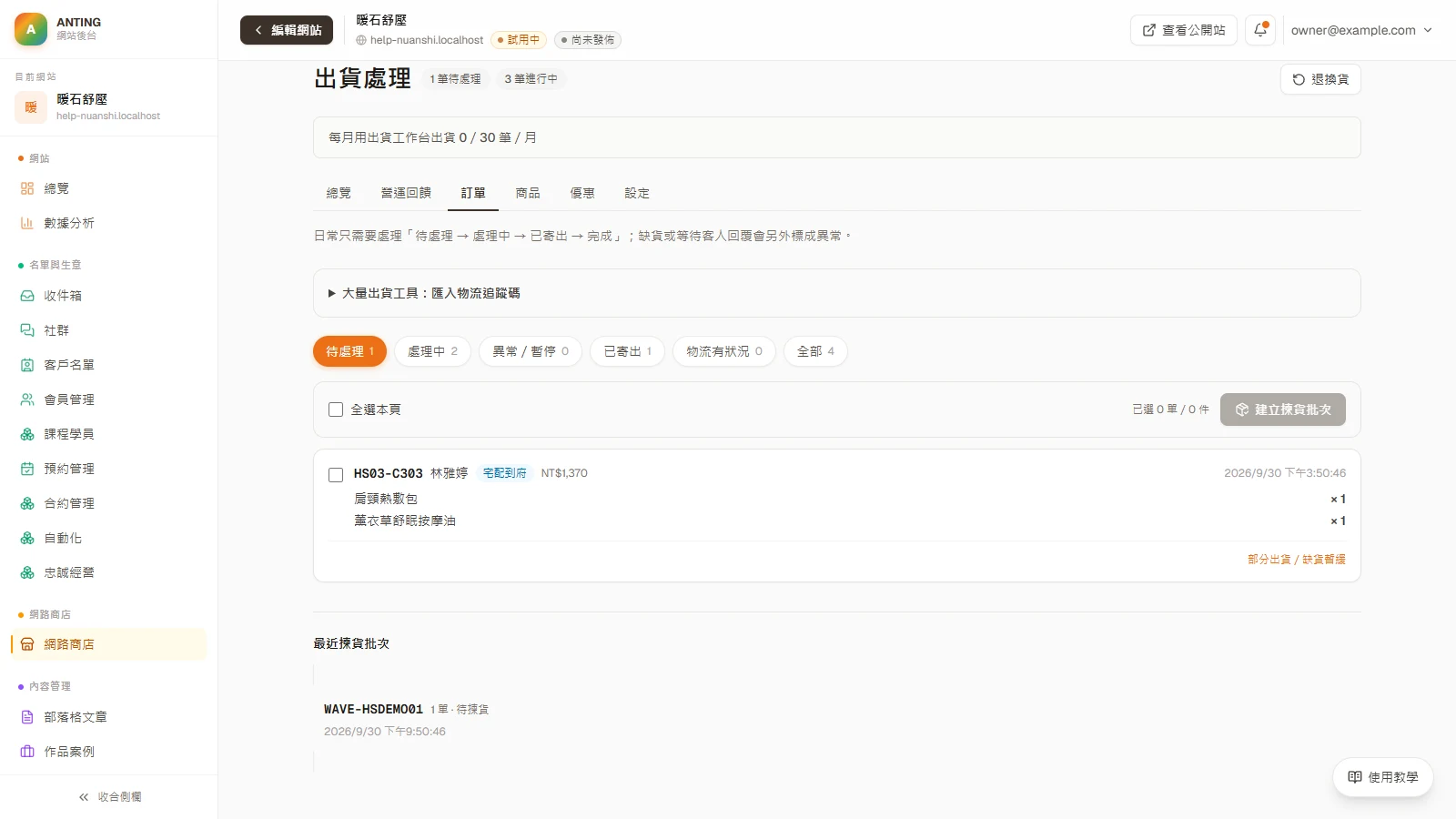This screenshot has width=1456, height=819.
Task: Open the notification bell
Action: click(x=1260, y=30)
